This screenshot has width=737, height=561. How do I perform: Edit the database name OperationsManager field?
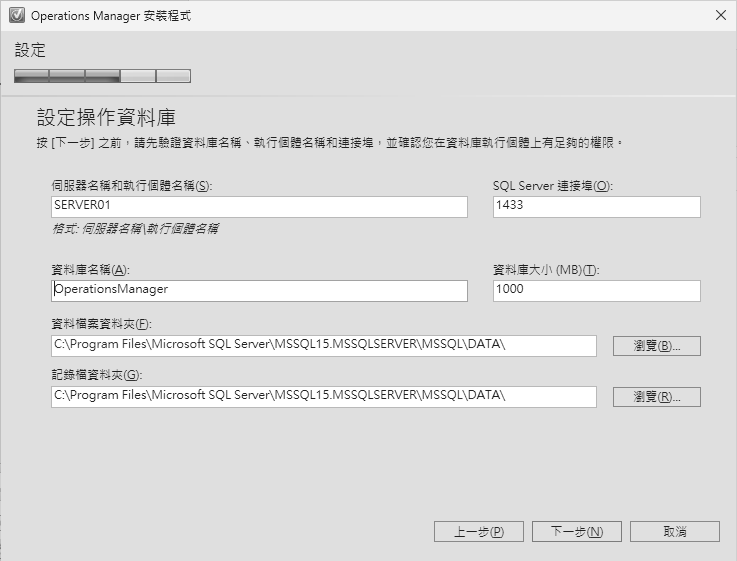click(259, 291)
